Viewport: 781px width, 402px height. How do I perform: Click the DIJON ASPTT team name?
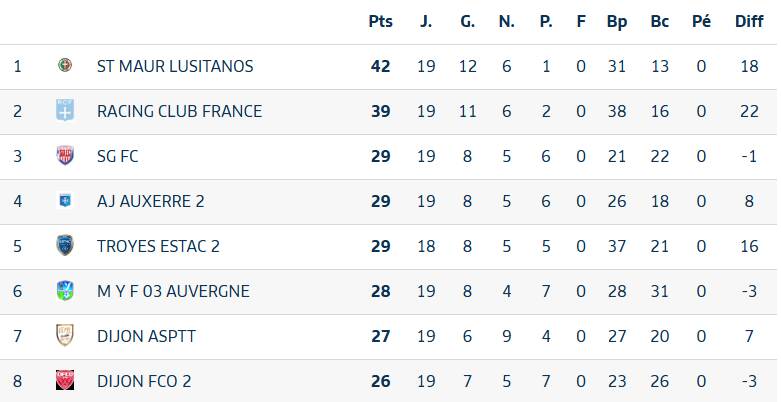pyautogui.click(x=146, y=336)
